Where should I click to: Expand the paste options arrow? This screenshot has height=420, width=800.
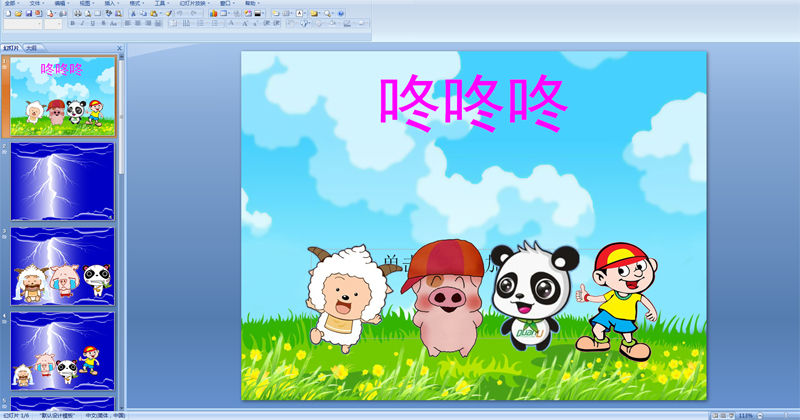tap(161, 14)
